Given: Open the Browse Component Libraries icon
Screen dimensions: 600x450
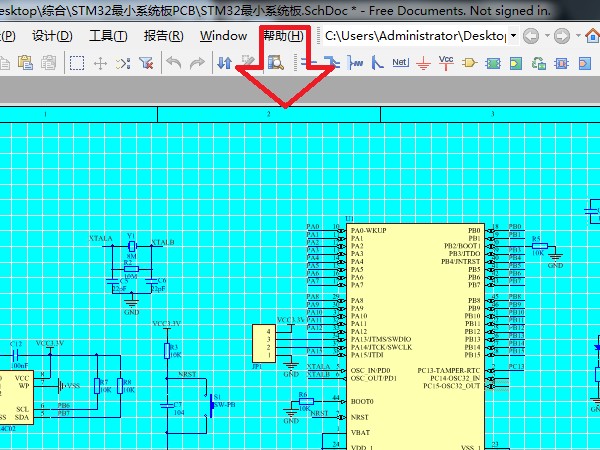Looking at the screenshot, I should point(276,62).
